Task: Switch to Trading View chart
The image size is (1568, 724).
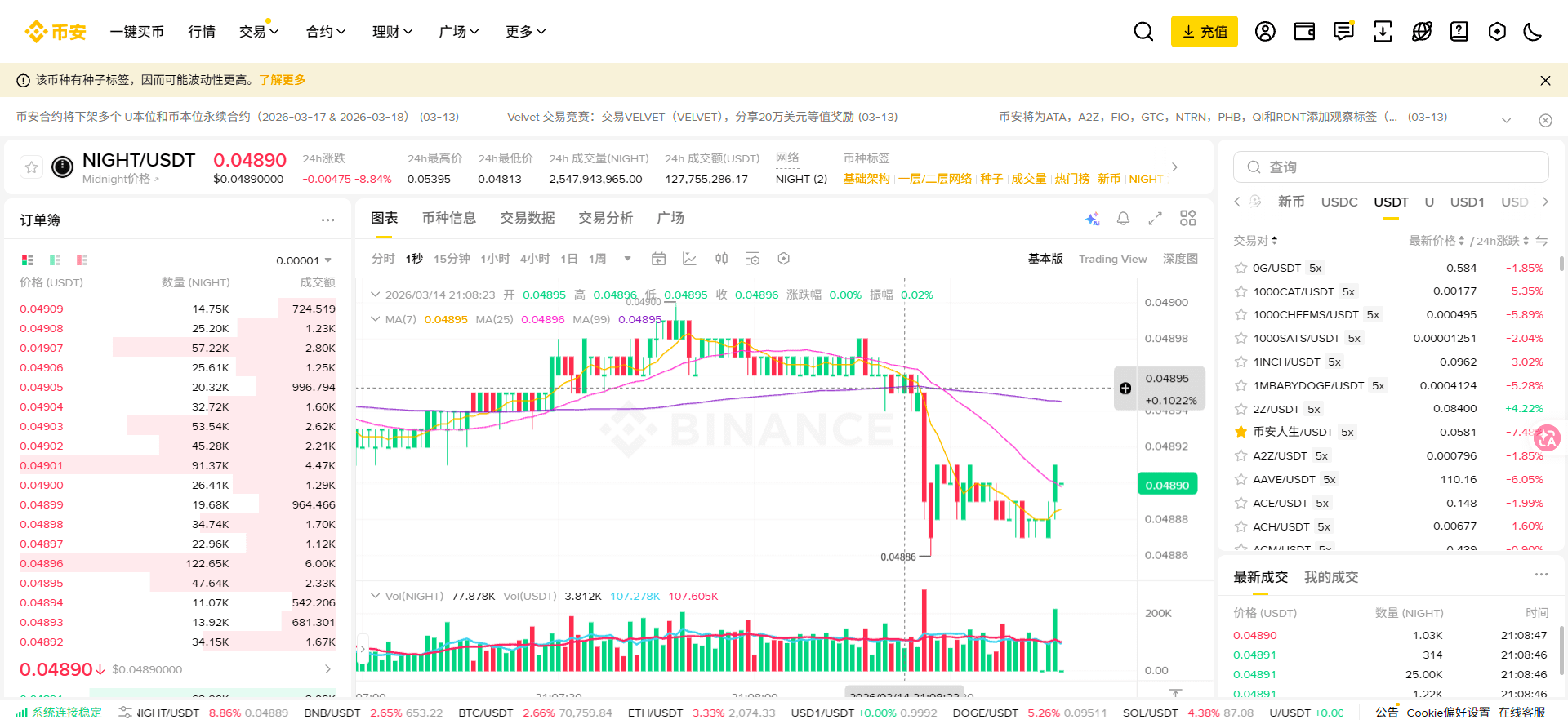Action: [x=1112, y=259]
